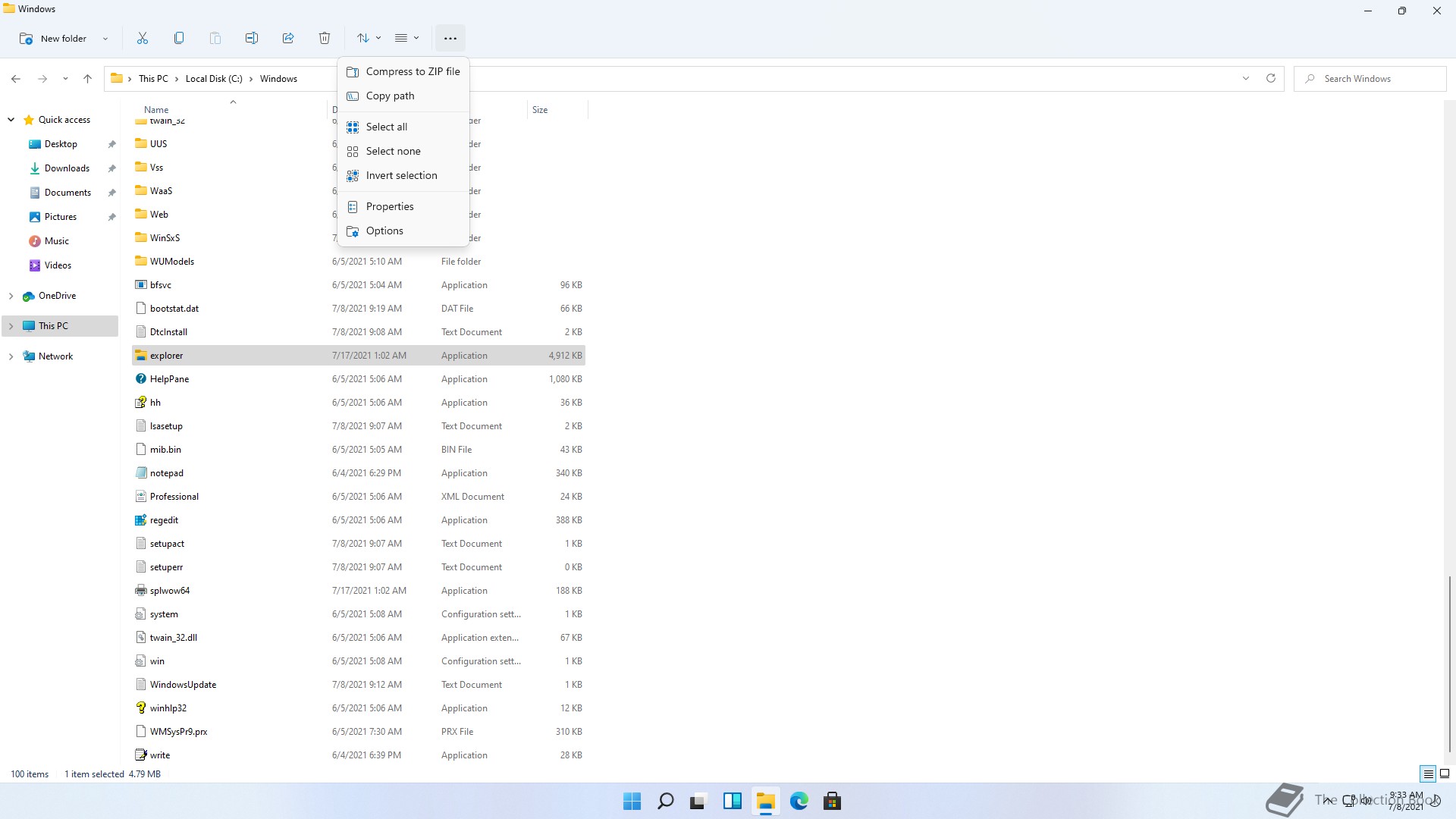1456x819 pixels.
Task: Open Desktop in Quick access
Action: (61, 144)
